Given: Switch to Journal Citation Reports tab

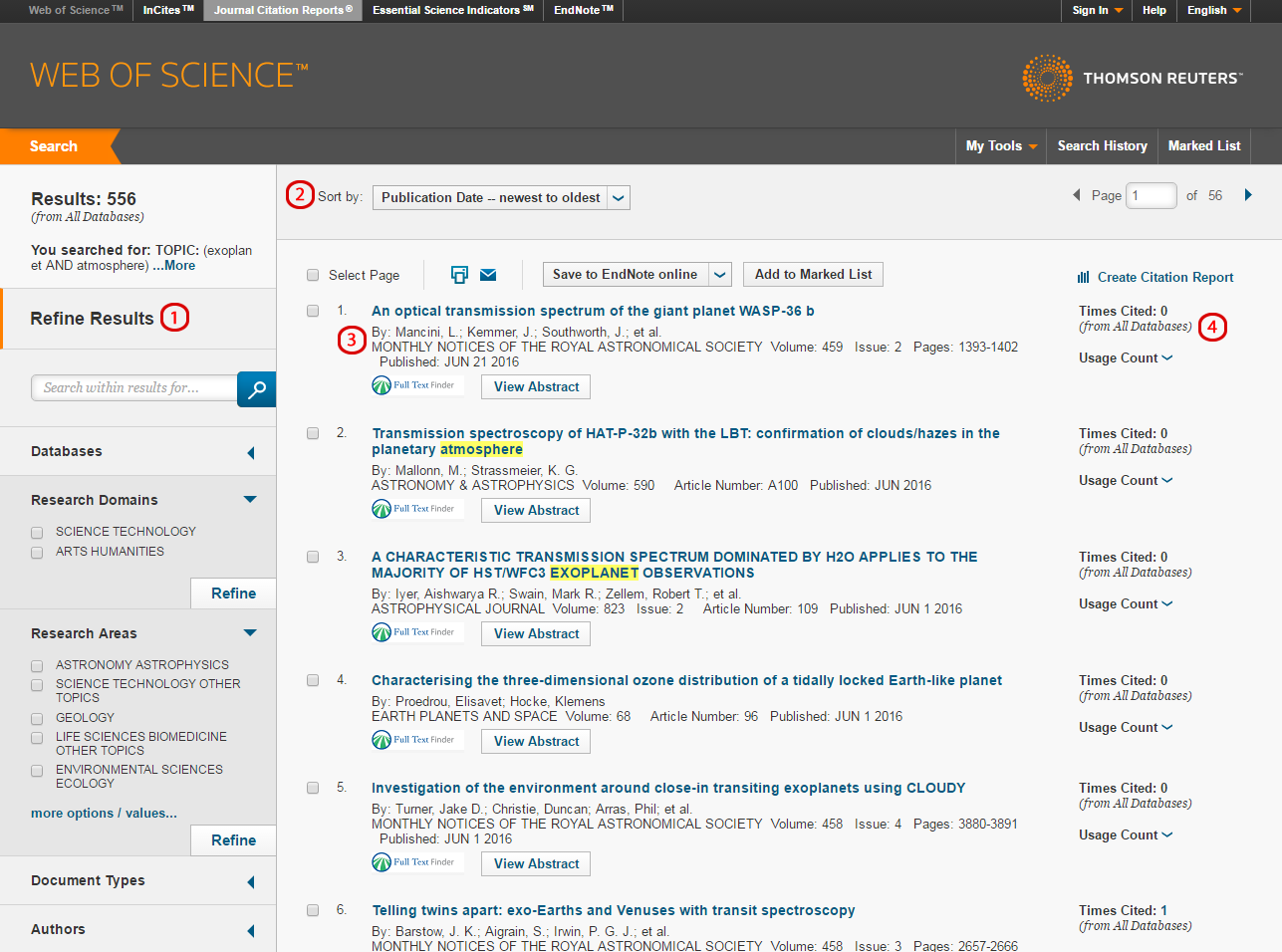Looking at the screenshot, I should point(283,10).
